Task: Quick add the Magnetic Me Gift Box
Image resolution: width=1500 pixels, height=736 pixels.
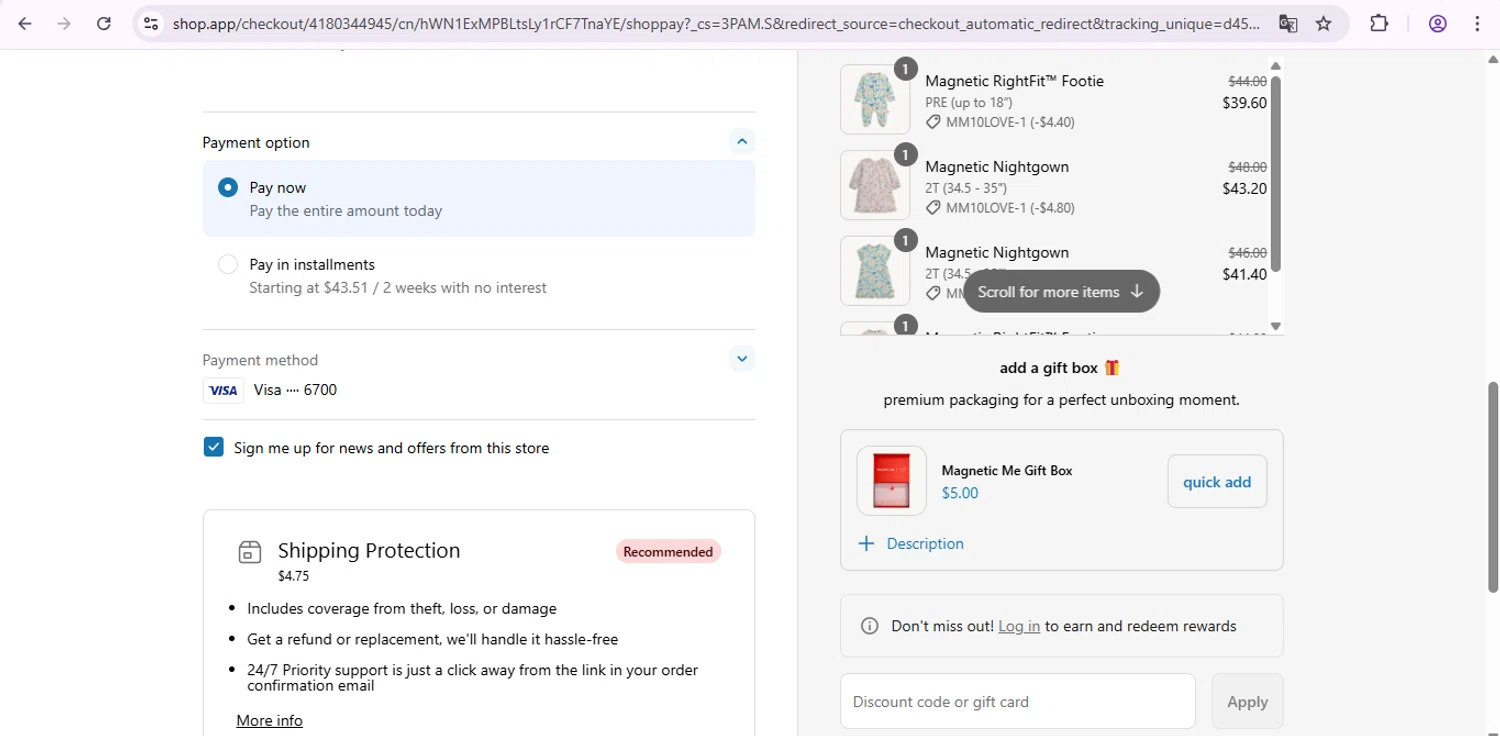Action: pos(1217,482)
